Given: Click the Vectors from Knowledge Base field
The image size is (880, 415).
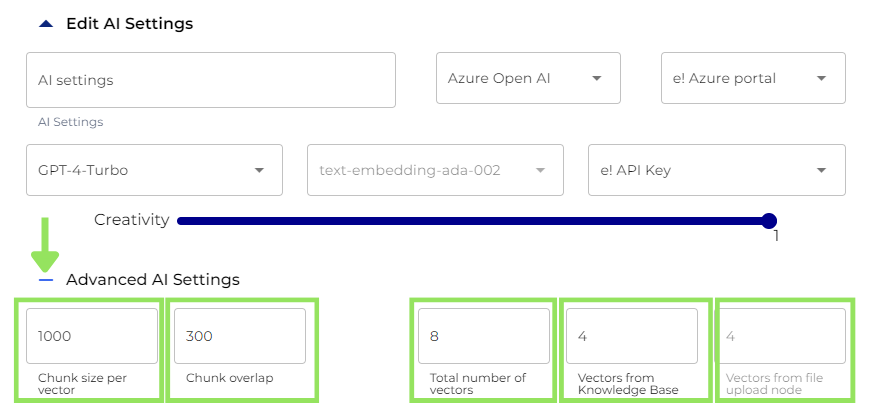Looking at the screenshot, I should (x=631, y=336).
